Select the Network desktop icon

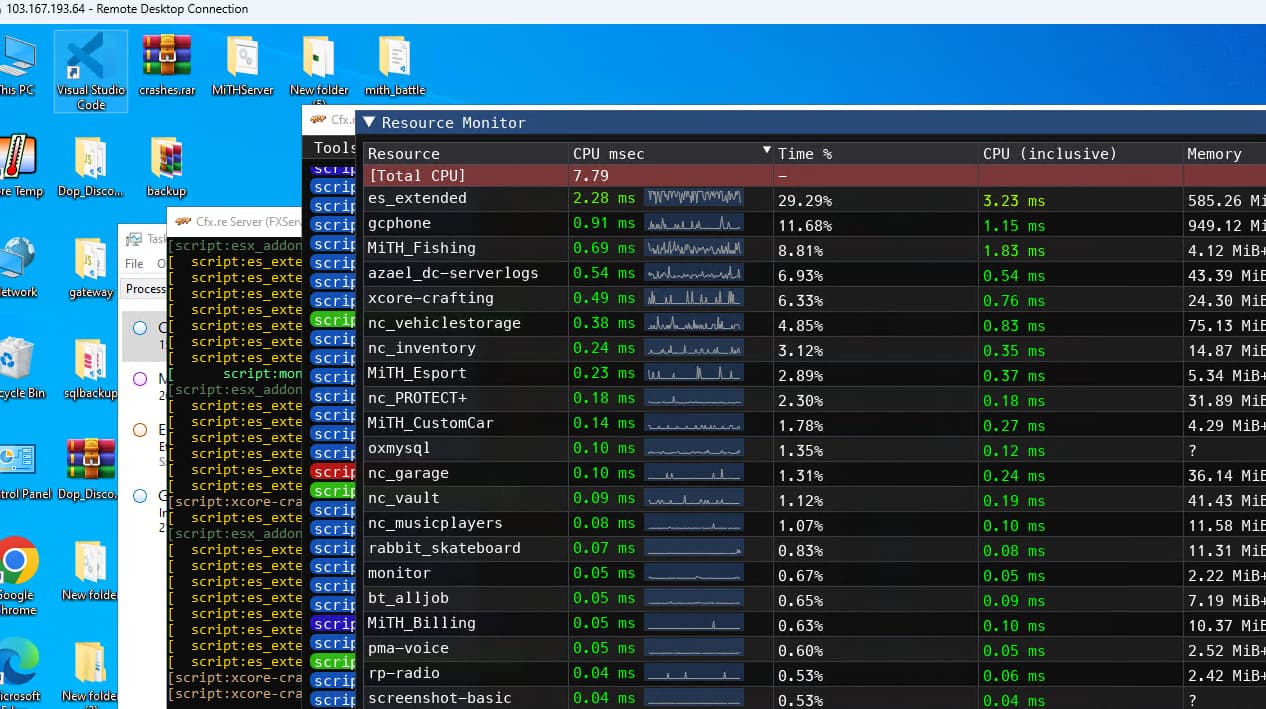pyautogui.click(x=17, y=268)
